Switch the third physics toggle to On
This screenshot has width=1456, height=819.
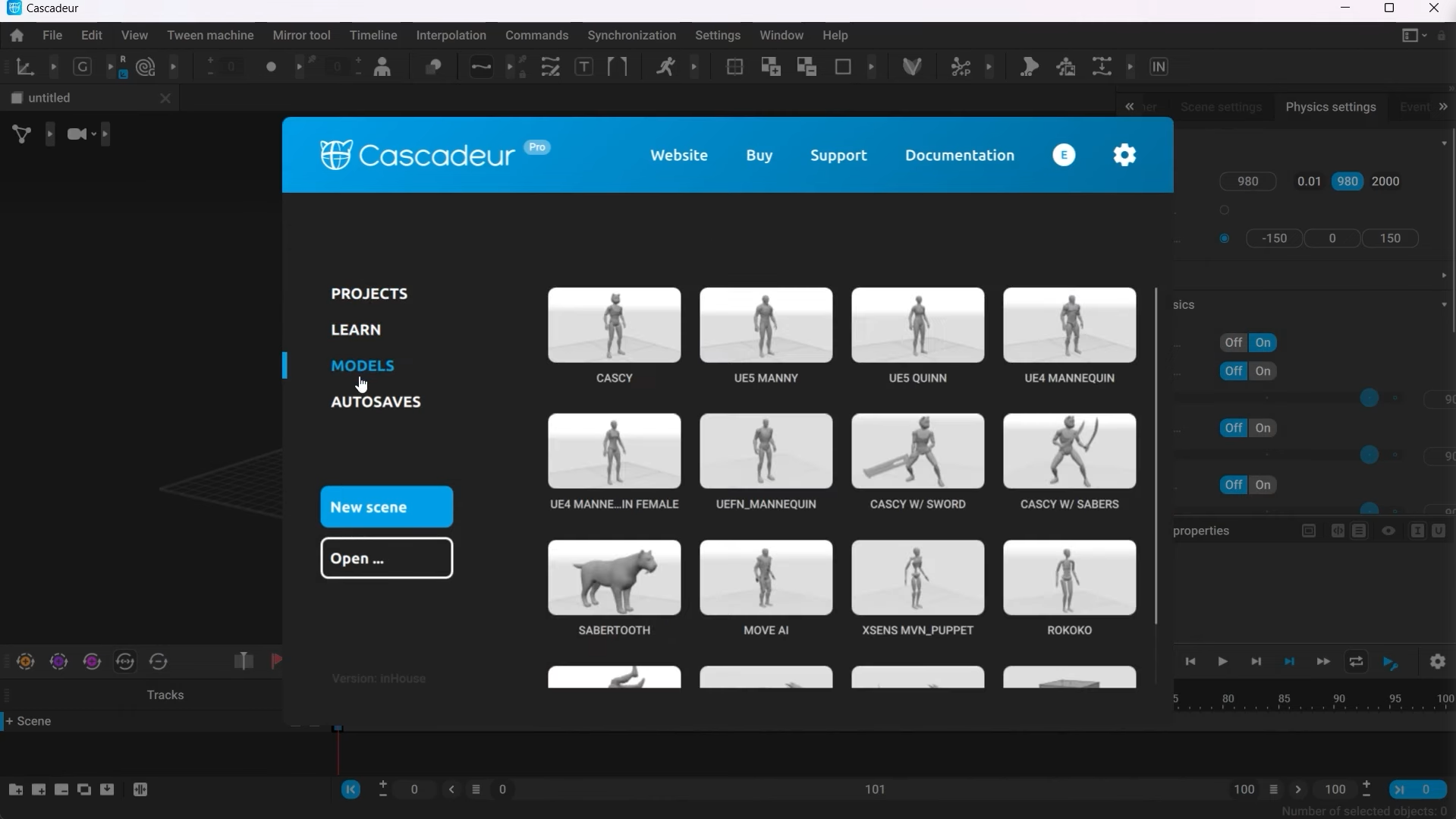(1263, 429)
